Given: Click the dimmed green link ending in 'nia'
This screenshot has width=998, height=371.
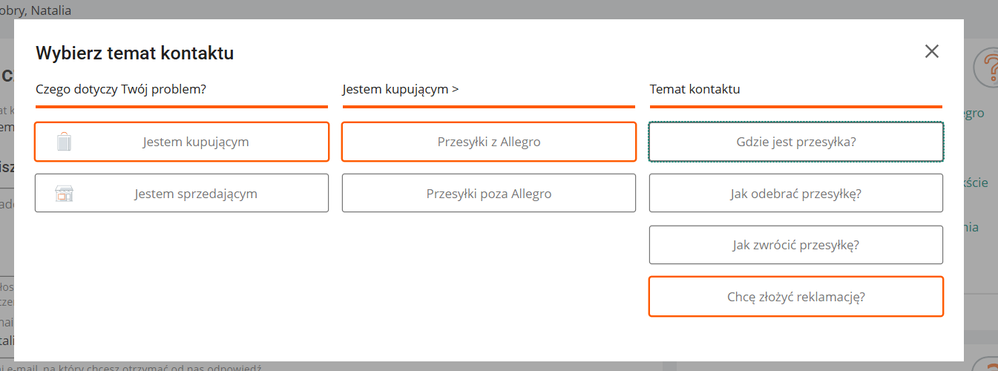Looking at the screenshot, I should 972,227.
